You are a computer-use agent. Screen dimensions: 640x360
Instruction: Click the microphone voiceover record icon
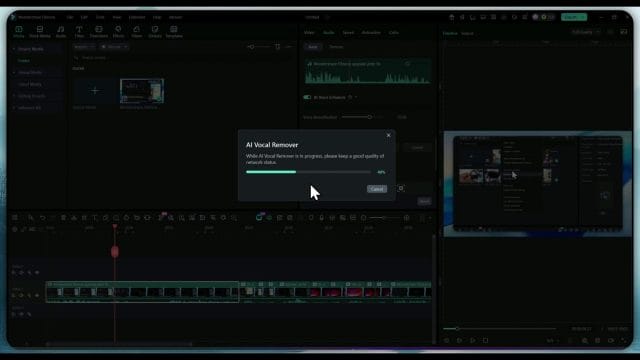point(322,218)
